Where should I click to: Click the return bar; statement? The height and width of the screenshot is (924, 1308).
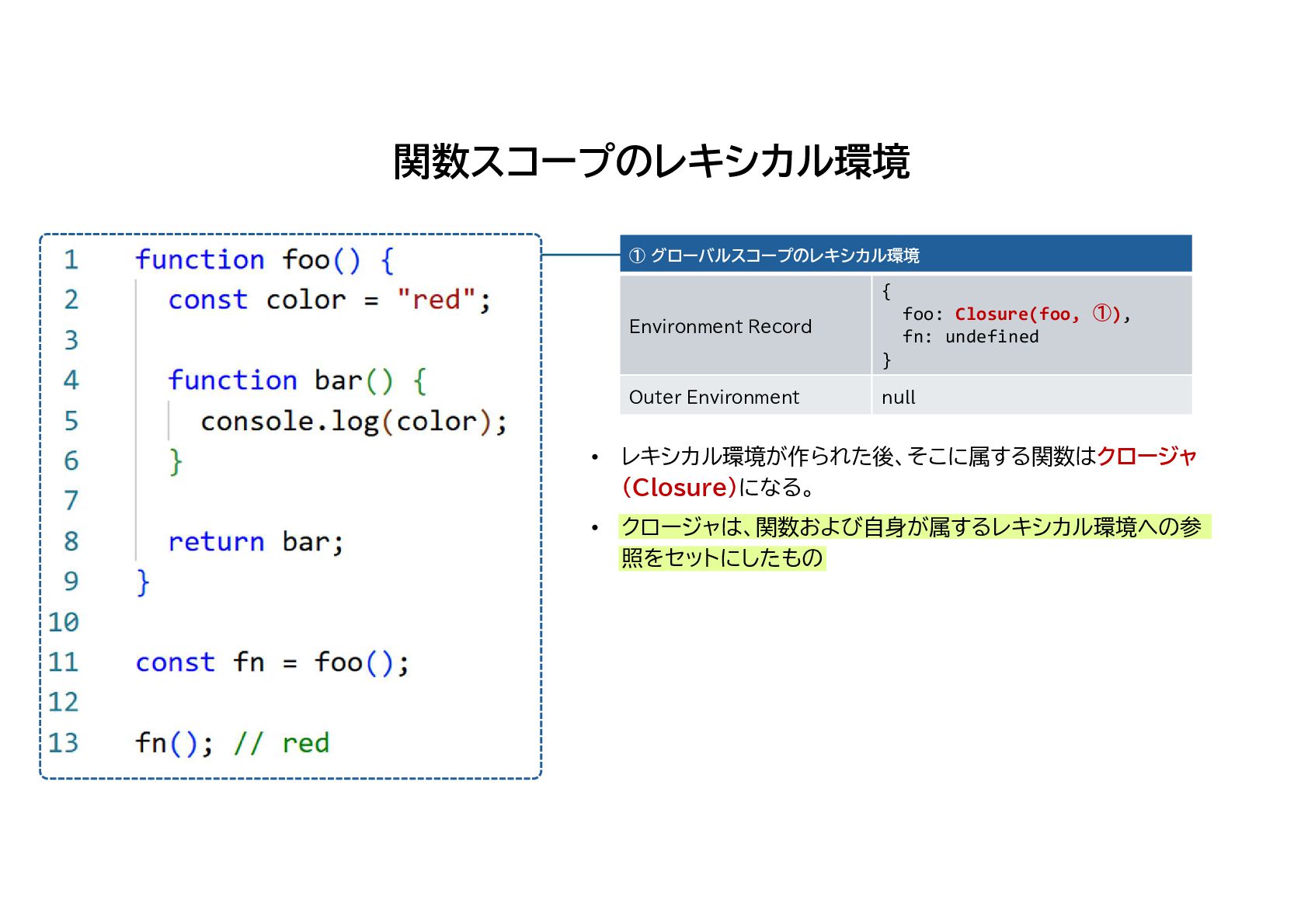[256, 541]
